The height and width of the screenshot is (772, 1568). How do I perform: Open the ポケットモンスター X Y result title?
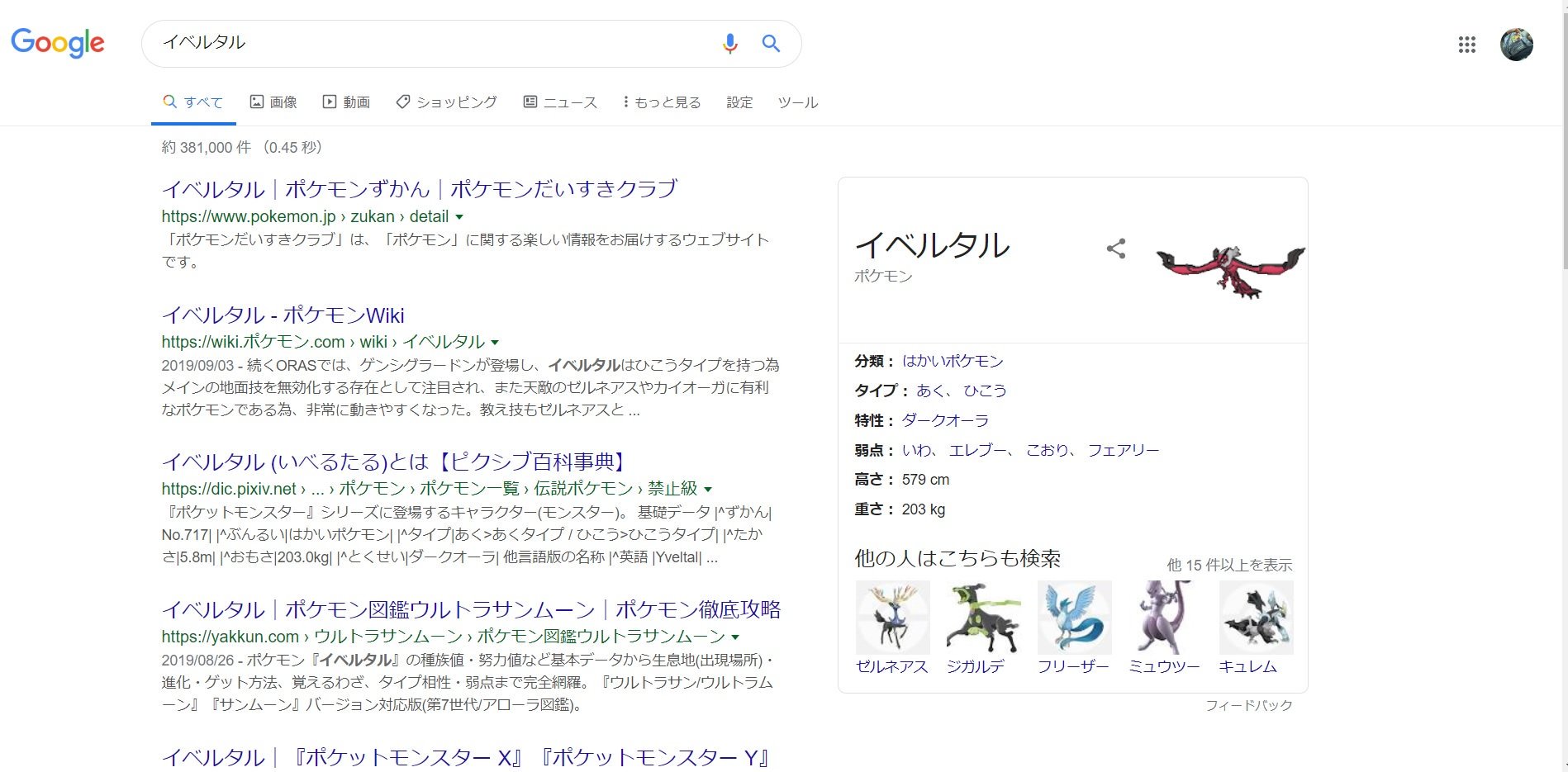466,758
